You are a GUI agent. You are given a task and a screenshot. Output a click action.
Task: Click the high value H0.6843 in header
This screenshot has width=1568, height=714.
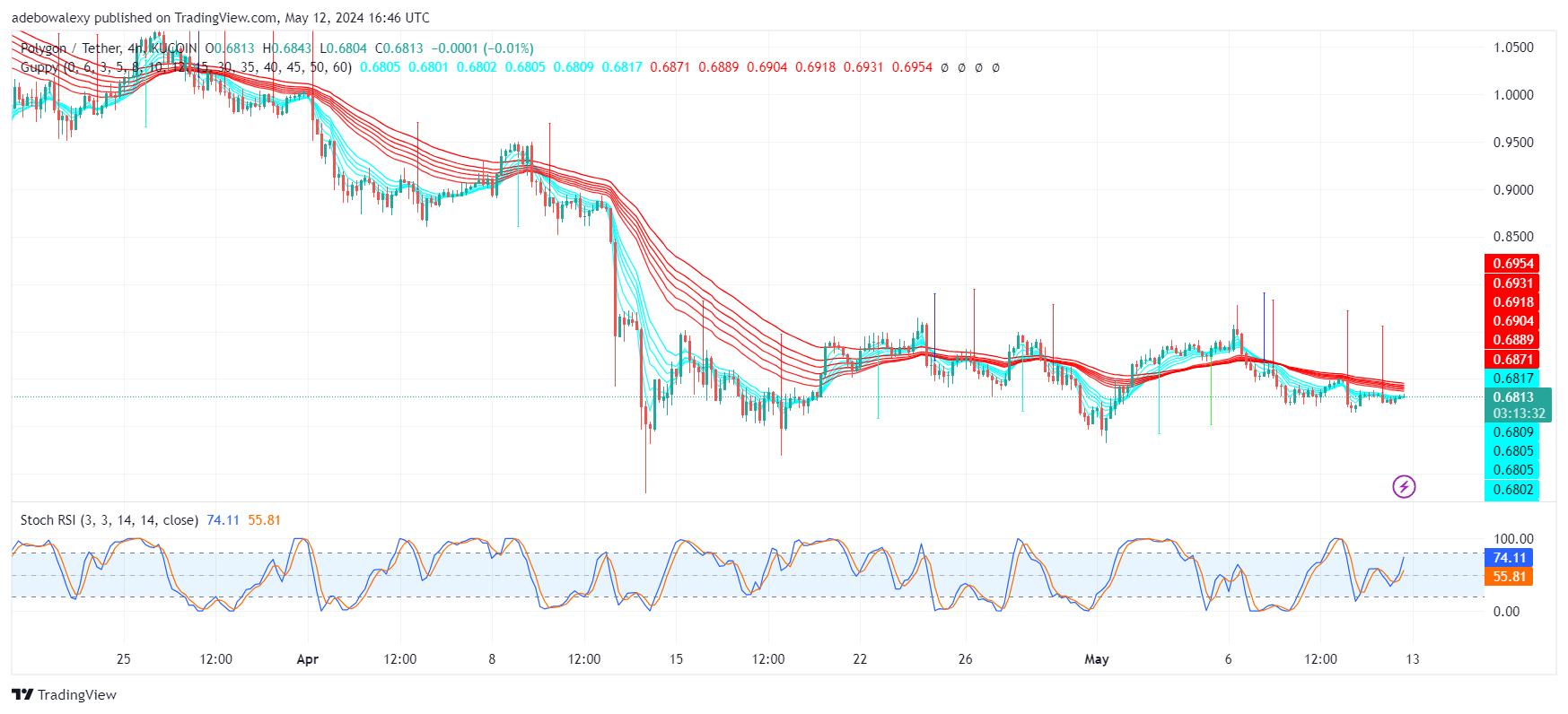[287, 48]
